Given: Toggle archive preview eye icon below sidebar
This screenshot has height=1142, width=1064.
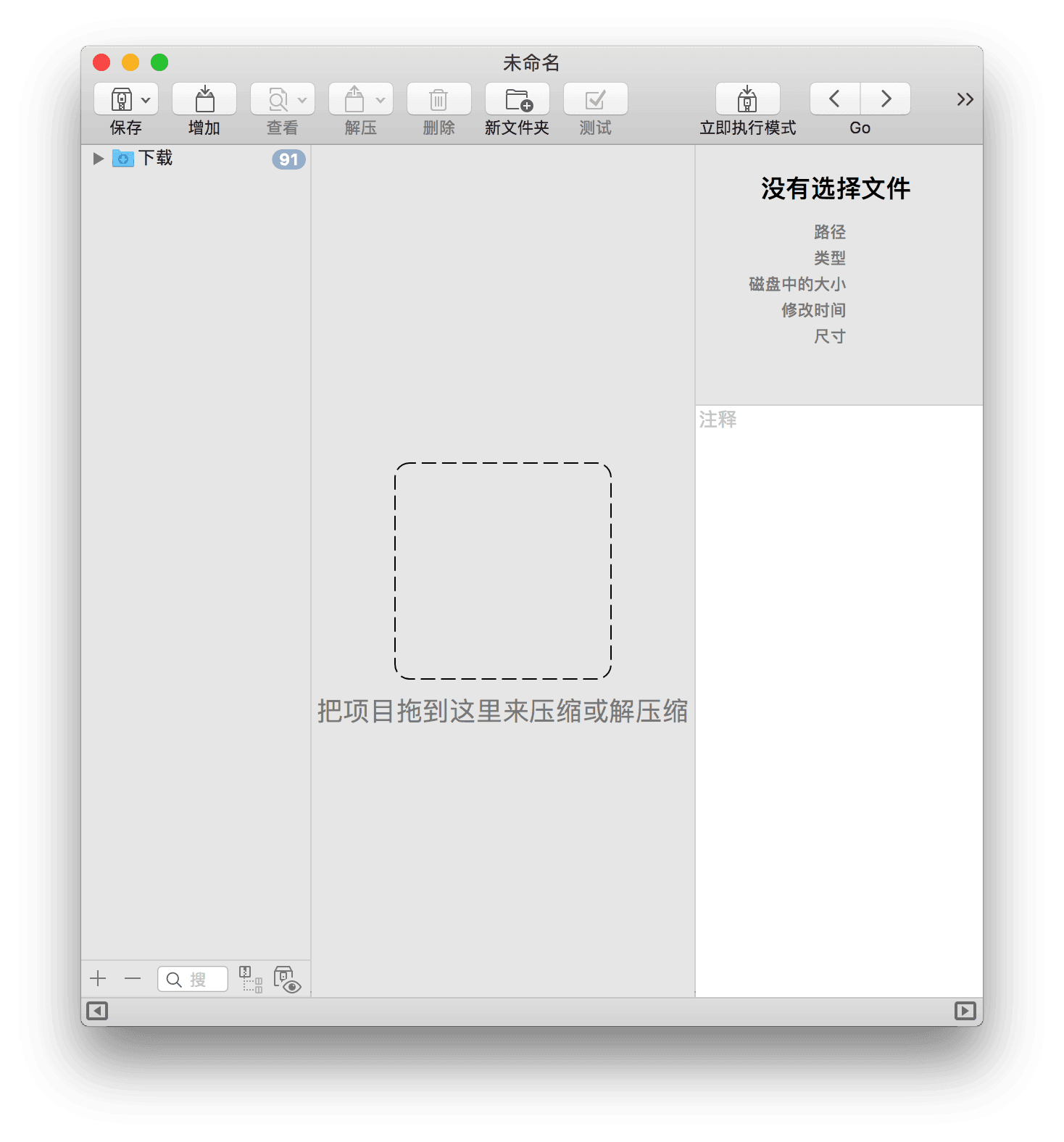Looking at the screenshot, I should [287, 979].
